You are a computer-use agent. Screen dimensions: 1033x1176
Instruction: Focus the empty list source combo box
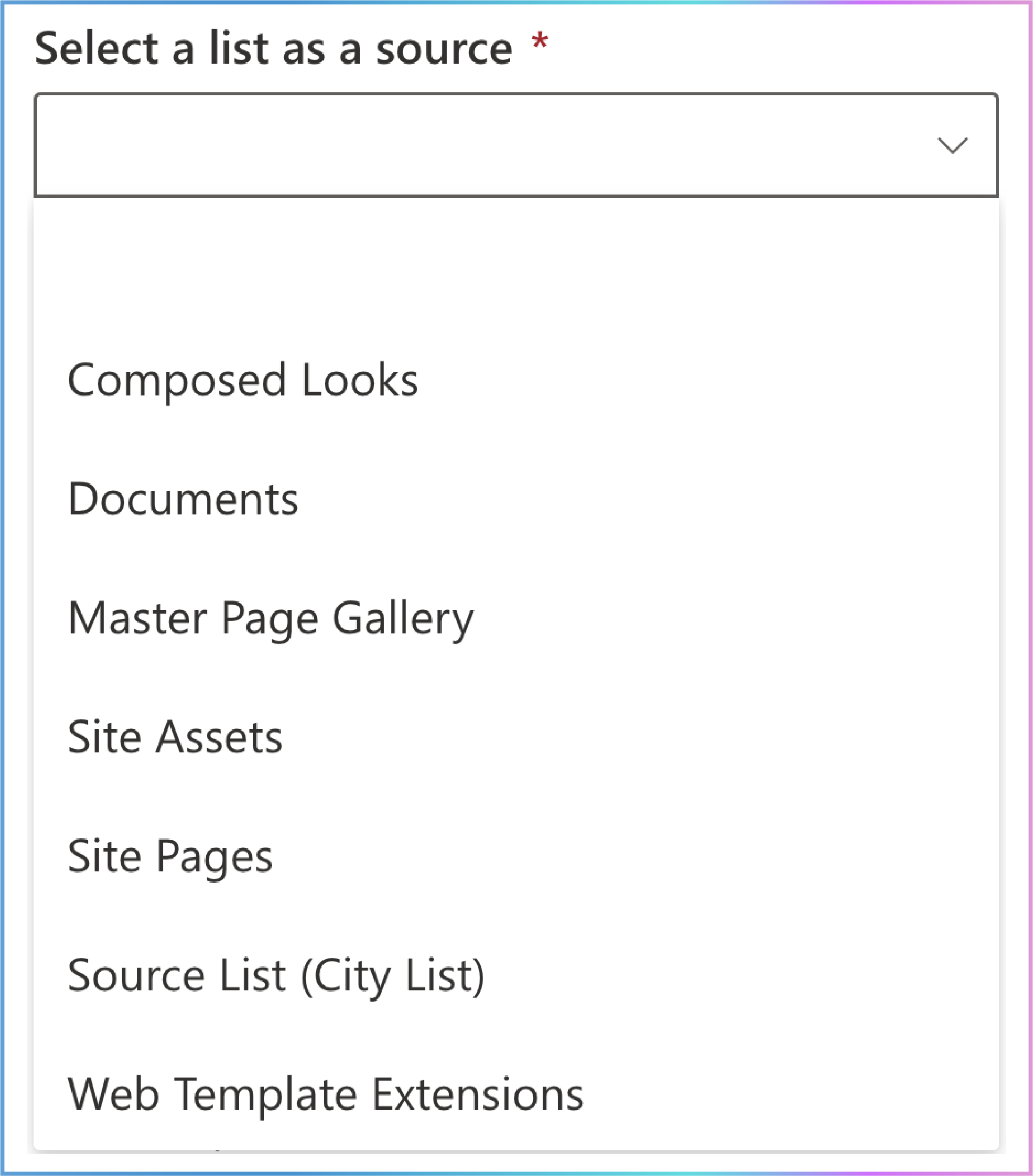pos(516,145)
